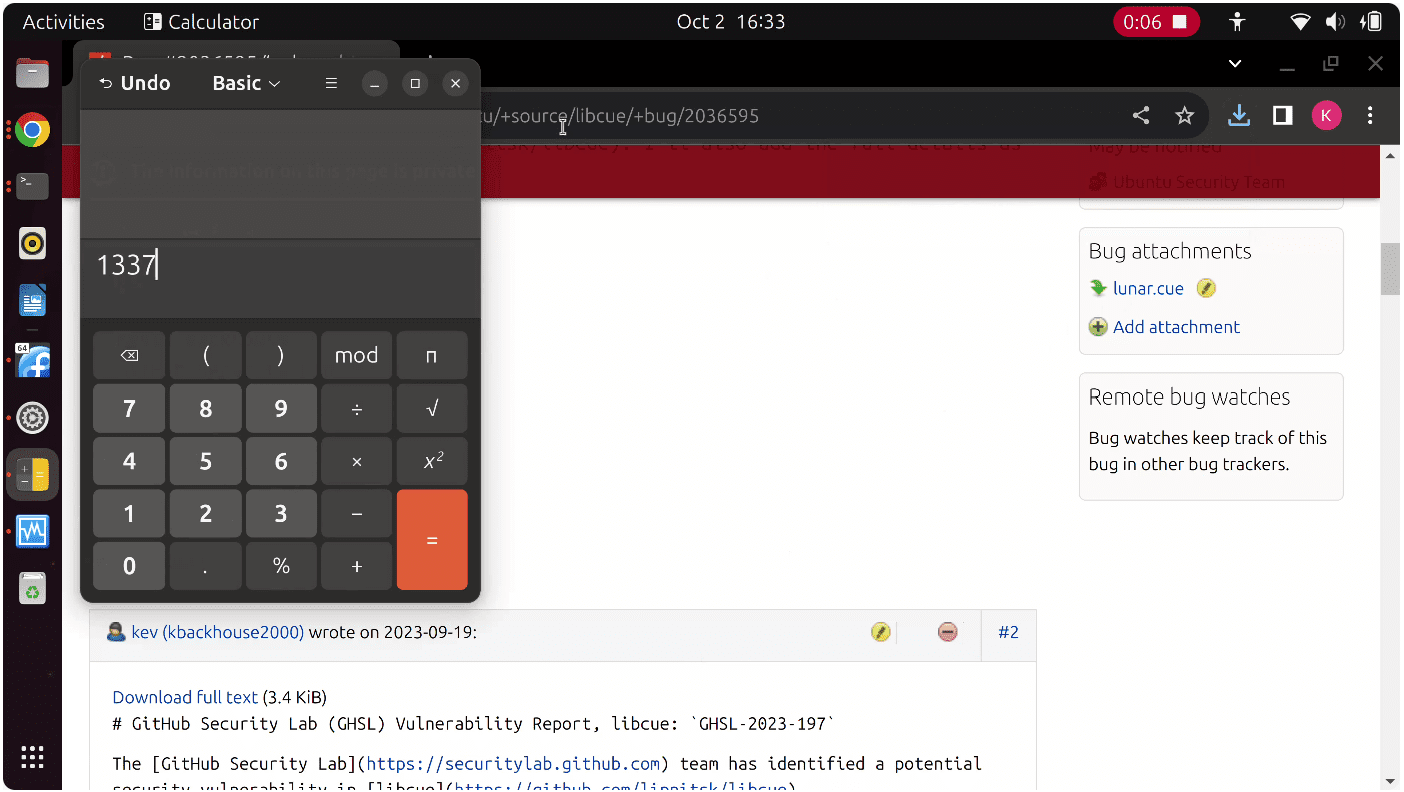Image resolution: width=1404 pixels, height=792 pixels.
Task: Click the Add attachment link
Action: (x=1176, y=327)
